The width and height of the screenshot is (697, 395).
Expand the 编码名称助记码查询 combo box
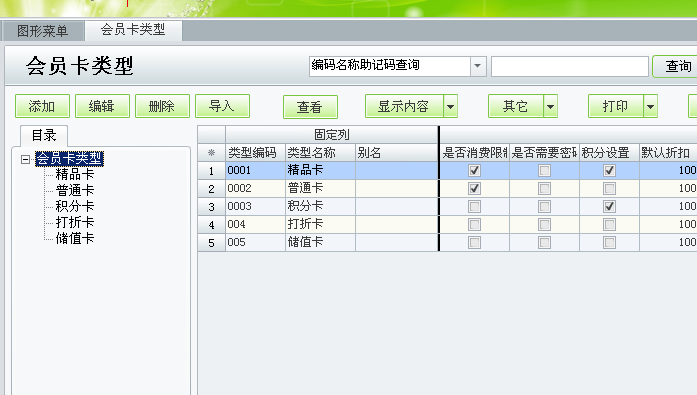click(477, 66)
